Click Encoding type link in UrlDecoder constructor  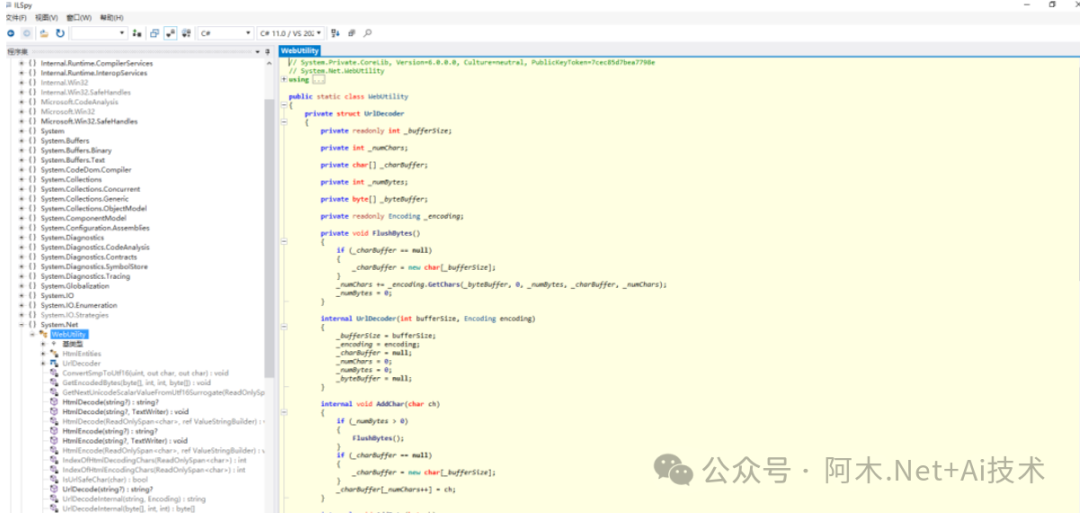(x=479, y=318)
